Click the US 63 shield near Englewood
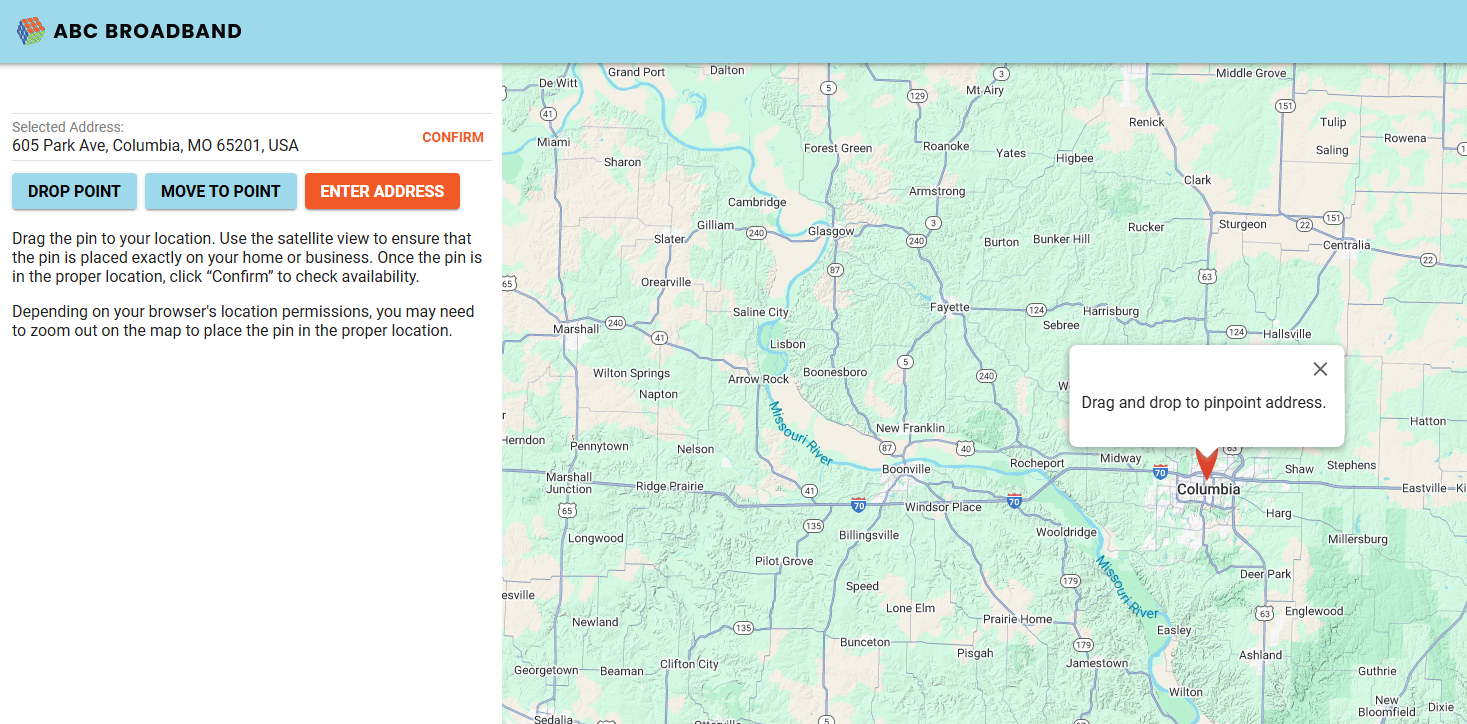Viewport: 1467px width, 724px height. click(1265, 612)
